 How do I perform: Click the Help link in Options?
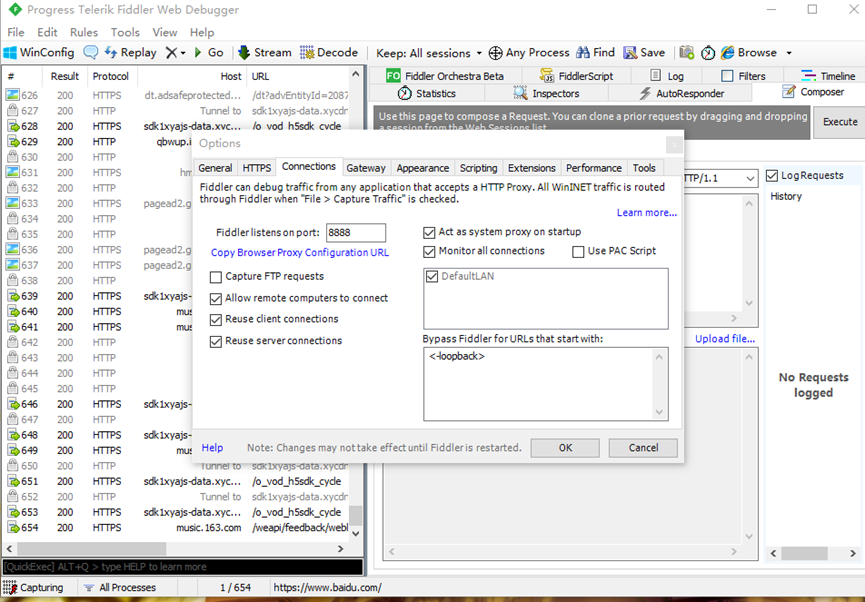(212, 447)
